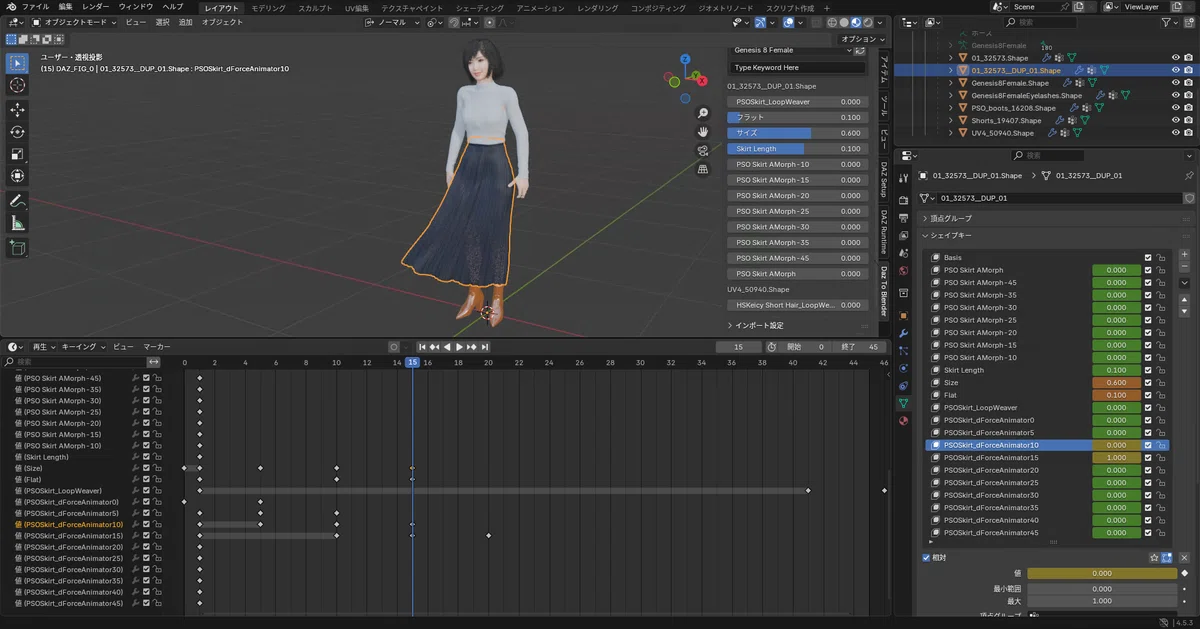
Task: Jump to last frame in timeline
Action: tap(484, 346)
